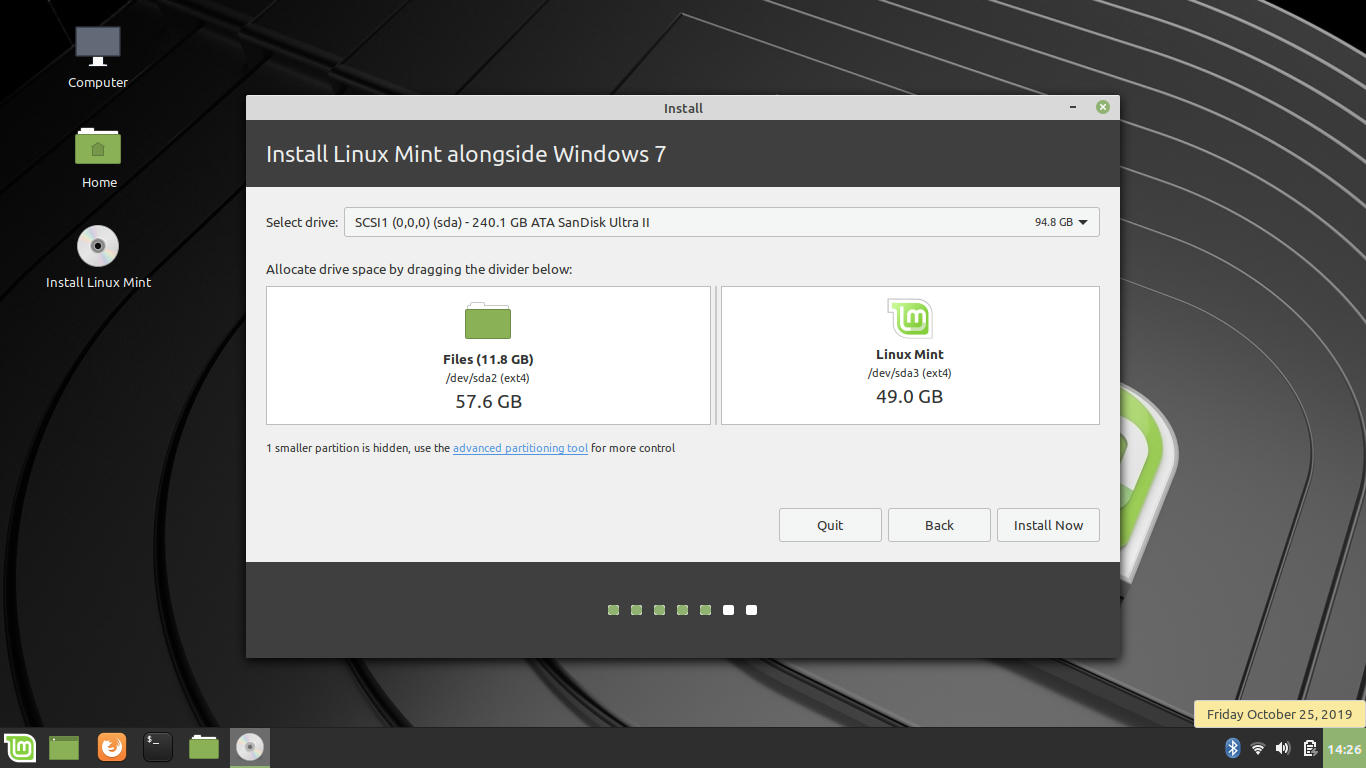The image size is (1366, 768).
Task: Click the Linux Mint partition name text
Action: tap(909, 354)
